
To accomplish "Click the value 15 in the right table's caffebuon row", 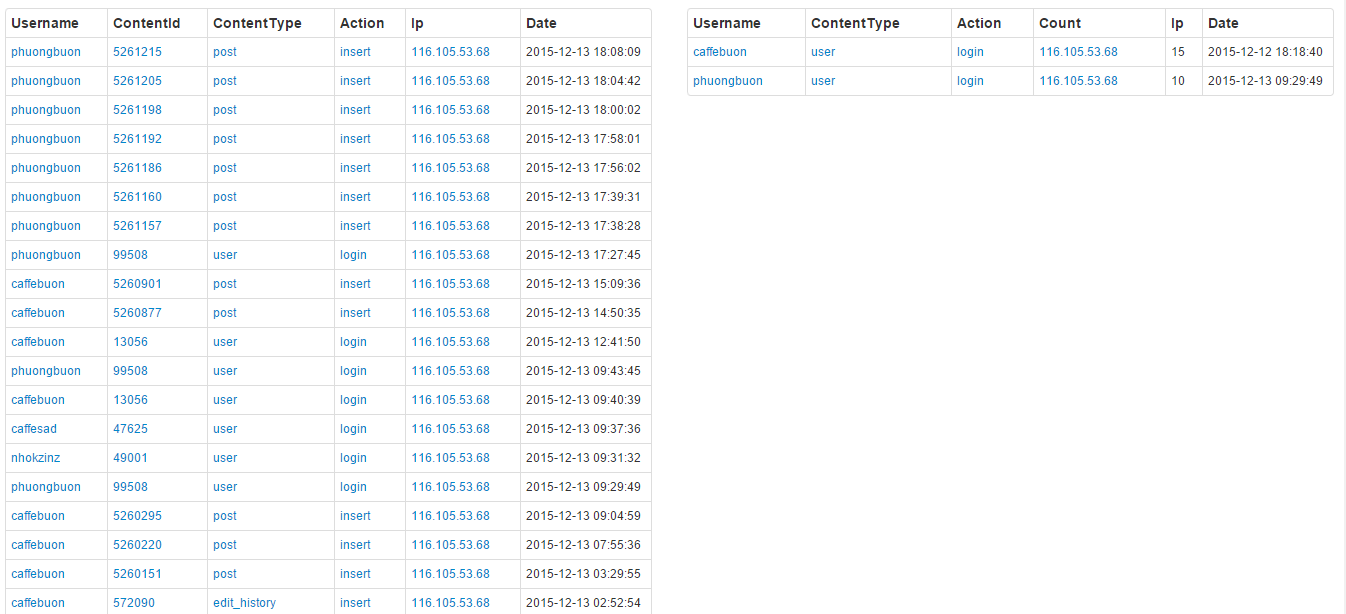I will [1178, 52].
